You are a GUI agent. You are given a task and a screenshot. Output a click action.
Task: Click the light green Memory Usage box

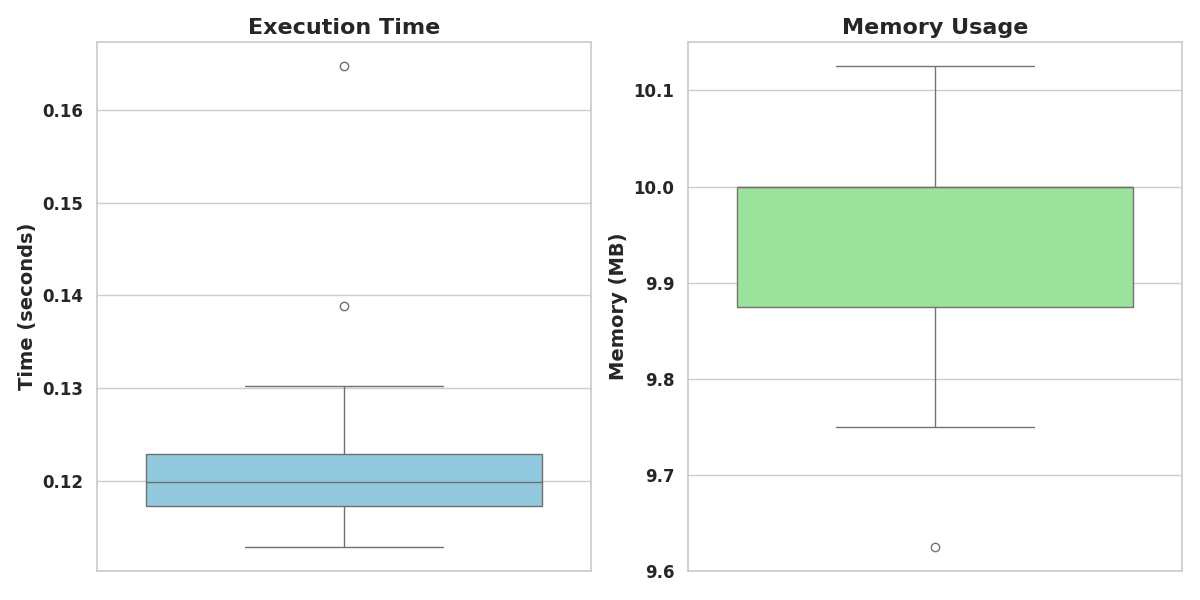[x=935, y=247]
